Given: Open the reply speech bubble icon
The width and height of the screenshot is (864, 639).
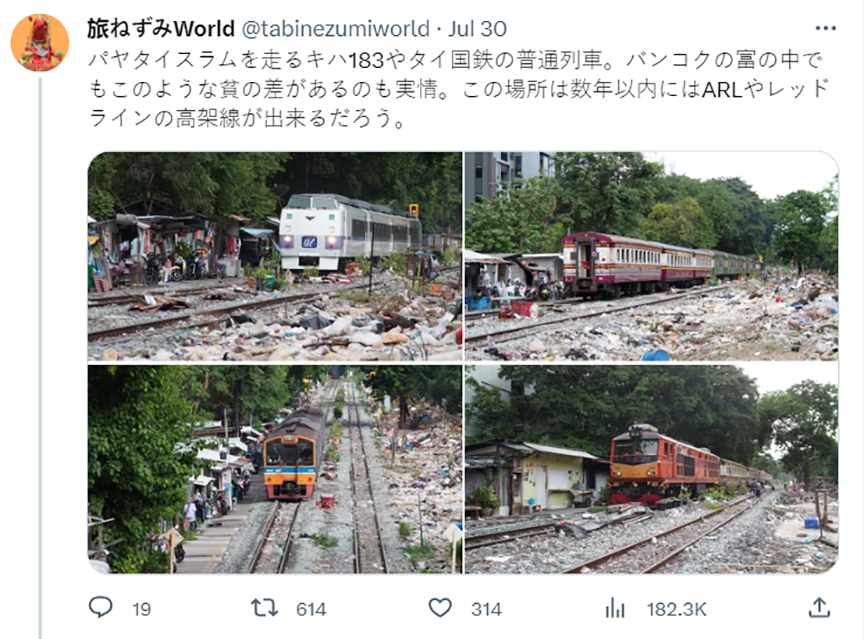Looking at the screenshot, I should (x=101, y=608).
